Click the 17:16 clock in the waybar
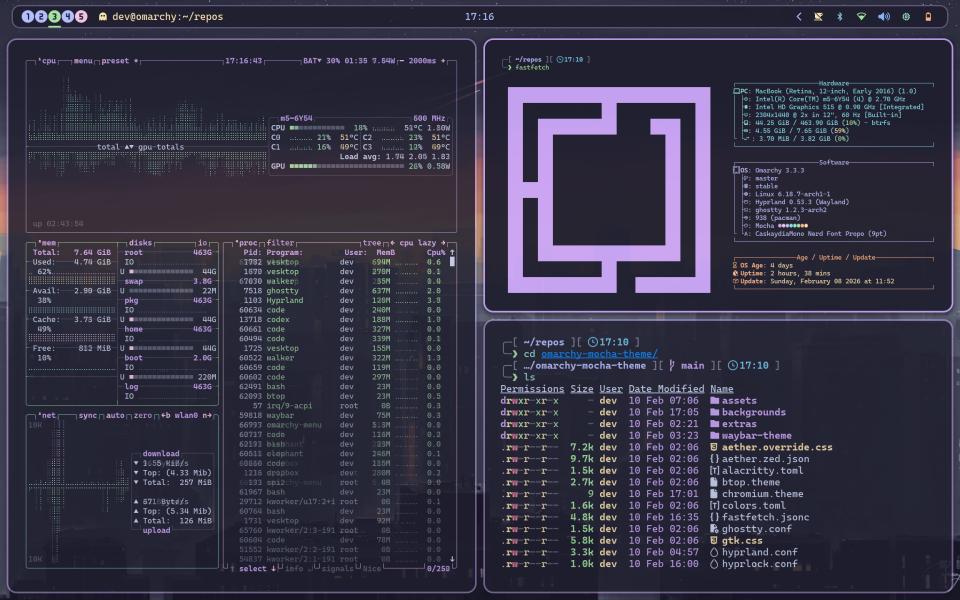Screen dimensions: 960x600 click(x=479, y=17)
